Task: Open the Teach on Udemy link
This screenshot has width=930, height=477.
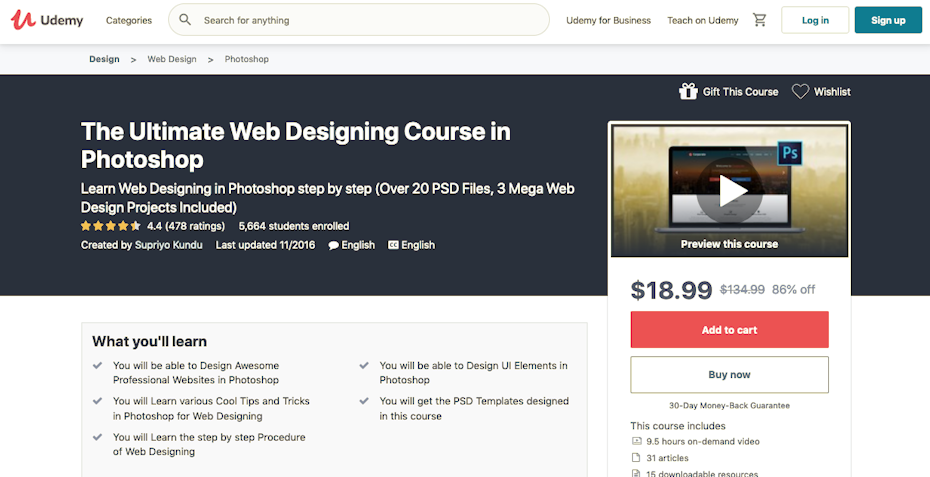Action: click(x=702, y=20)
